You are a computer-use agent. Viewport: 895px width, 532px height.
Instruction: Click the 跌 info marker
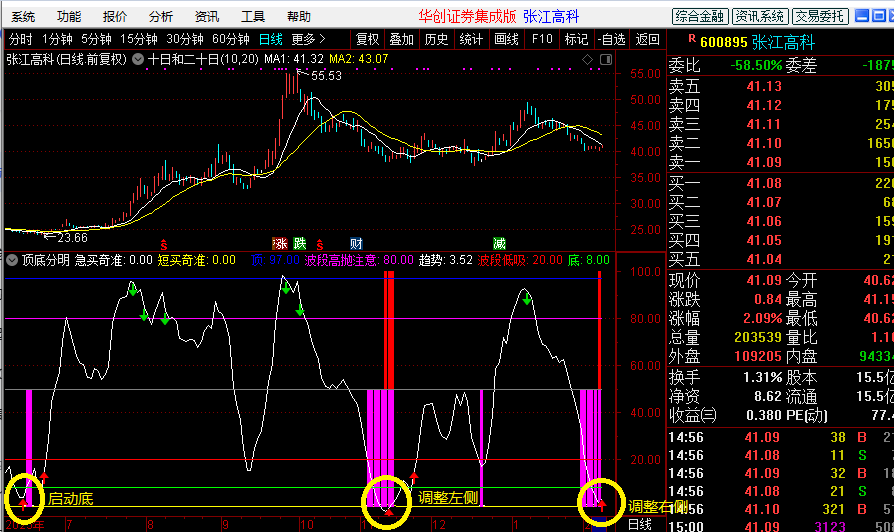(300, 244)
